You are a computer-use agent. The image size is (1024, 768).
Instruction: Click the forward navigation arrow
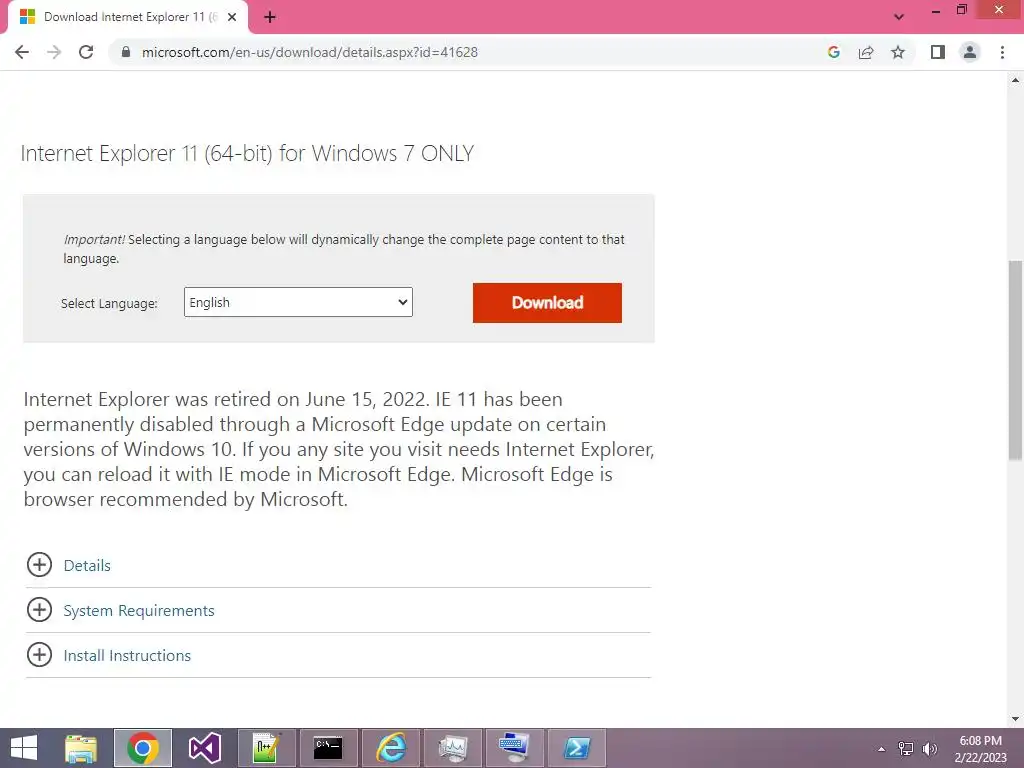coord(54,52)
